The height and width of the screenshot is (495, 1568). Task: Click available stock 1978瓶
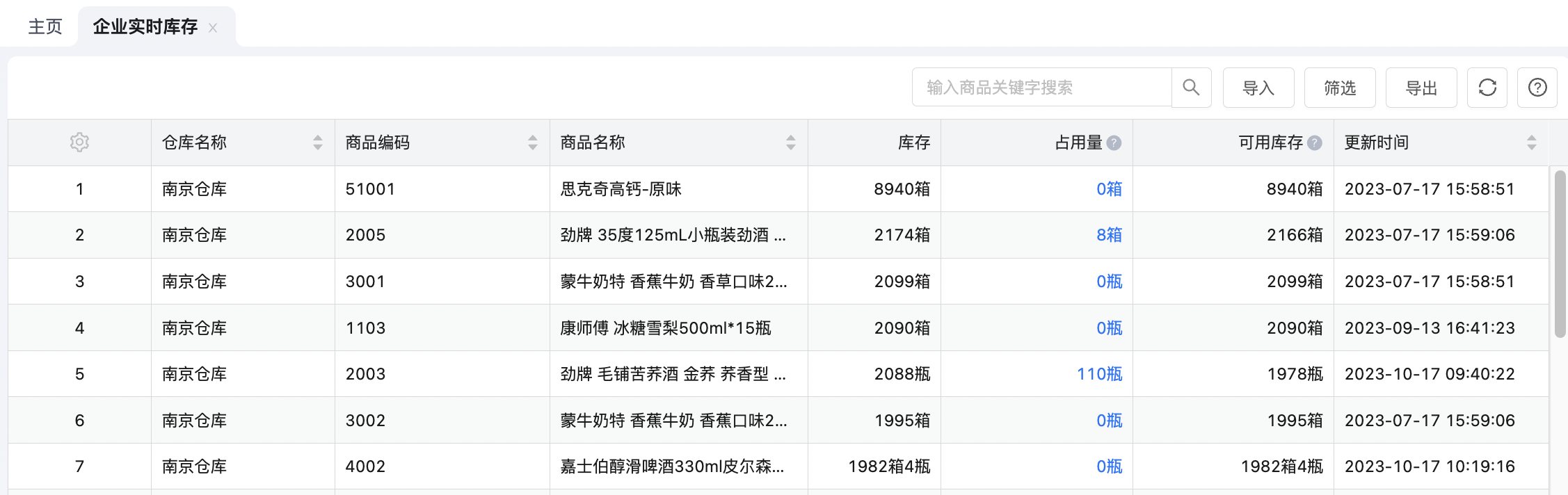[x=1295, y=374]
